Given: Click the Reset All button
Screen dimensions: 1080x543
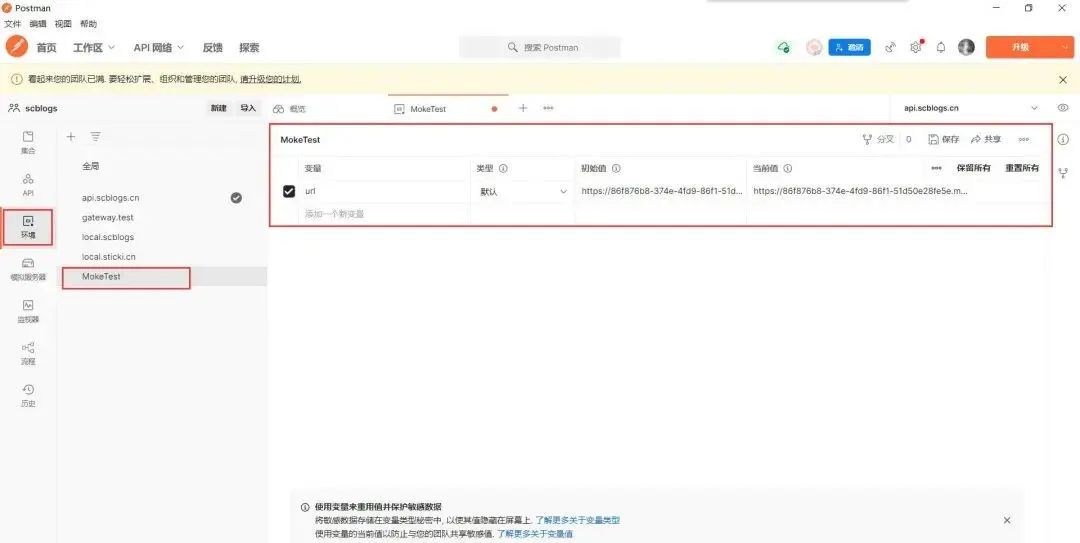Looking at the screenshot, I should click(1021, 168).
